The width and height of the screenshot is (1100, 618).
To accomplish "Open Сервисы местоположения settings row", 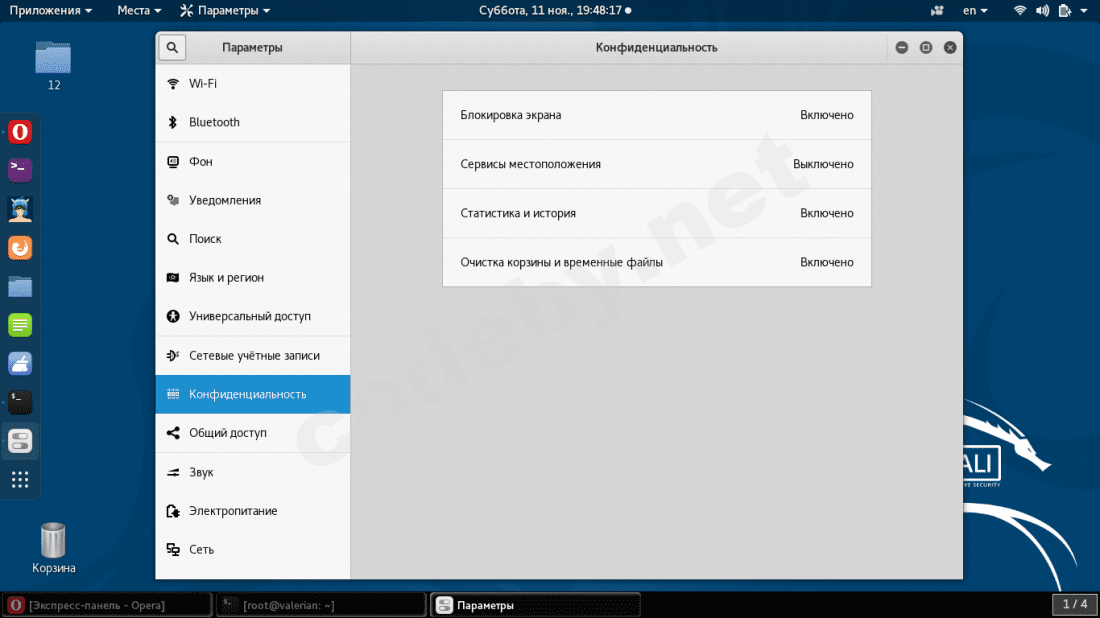I will tap(657, 164).
